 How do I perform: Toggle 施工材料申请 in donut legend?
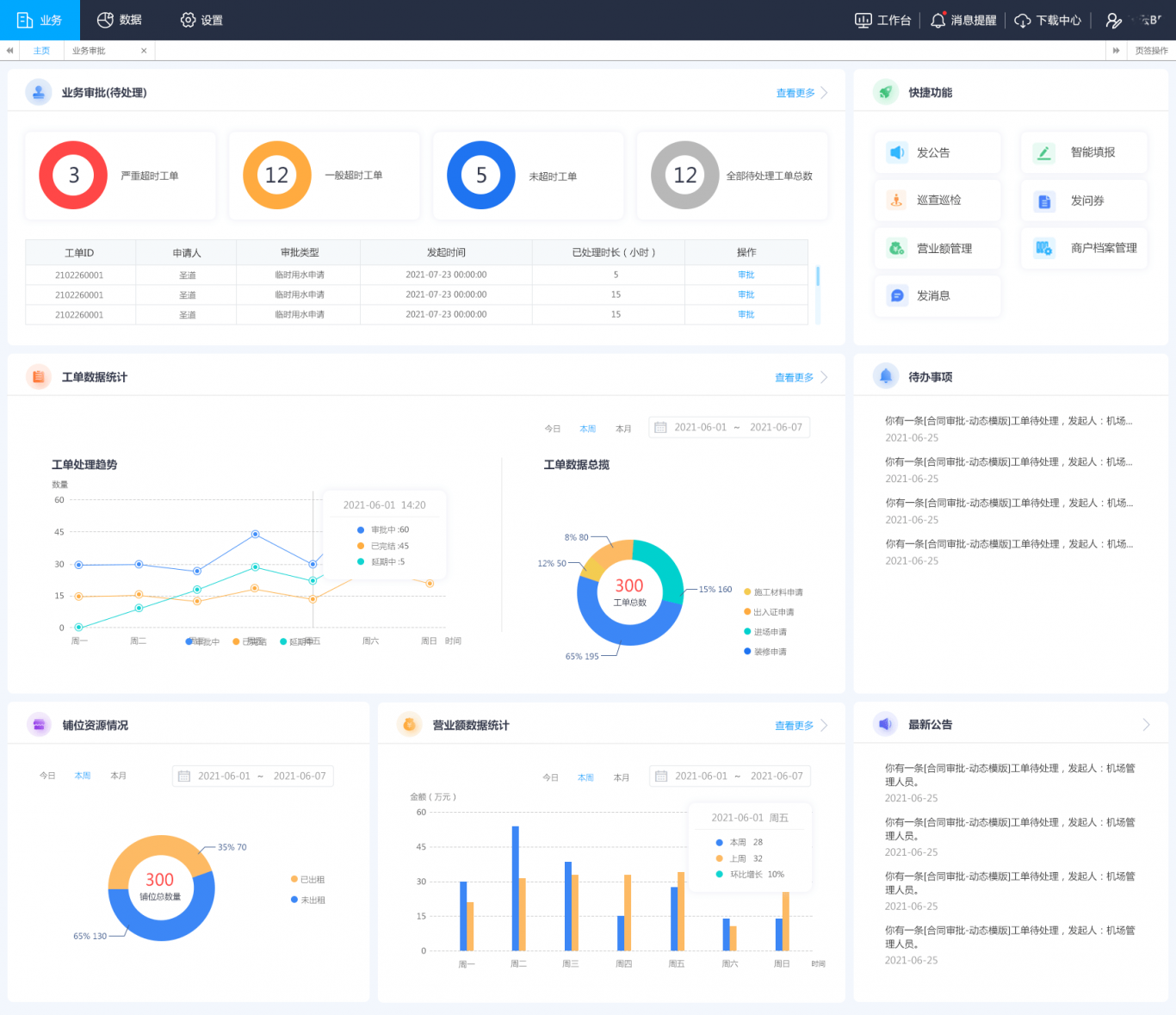(x=773, y=592)
